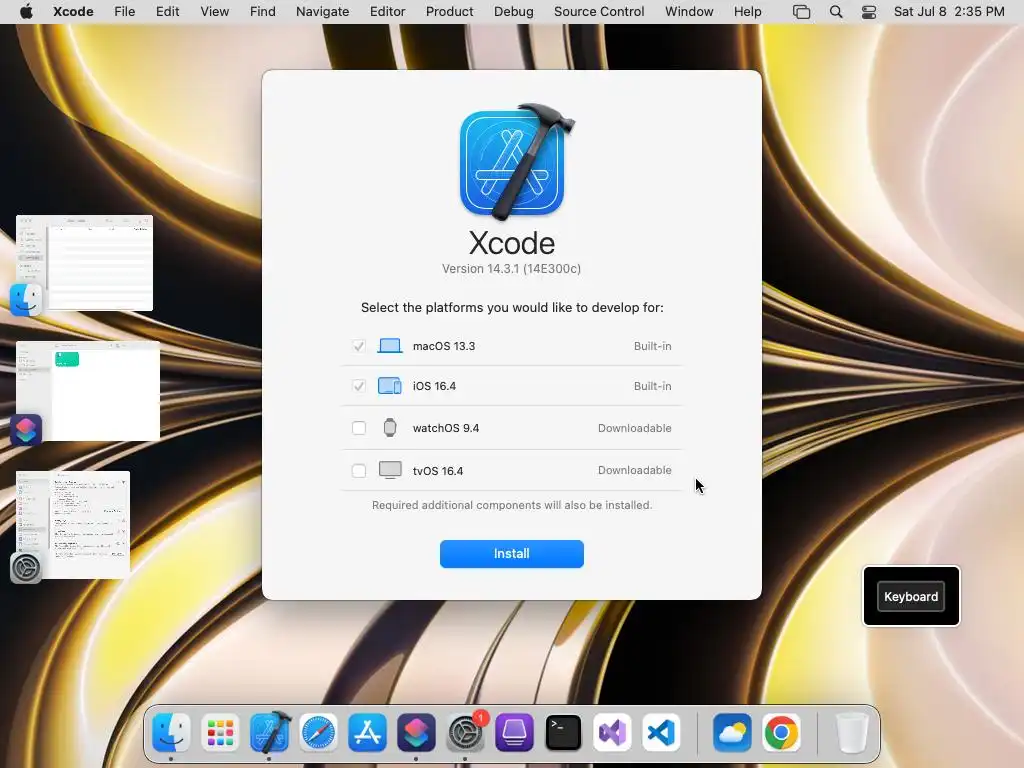
Task: Open the Help menu
Action: pyautogui.click(x=747, y=11)
